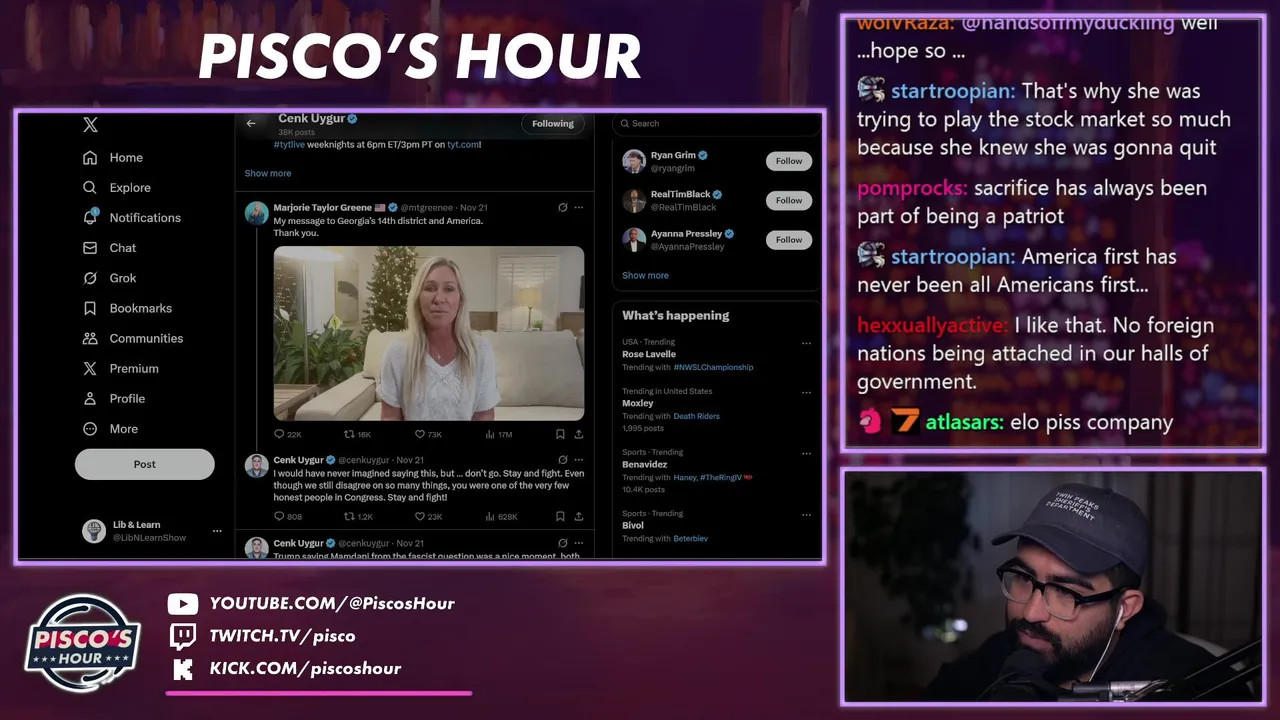The image size is (1280, 720).
Task: Expand bio with Show more under tyt.com
Action: coord(268,173)
